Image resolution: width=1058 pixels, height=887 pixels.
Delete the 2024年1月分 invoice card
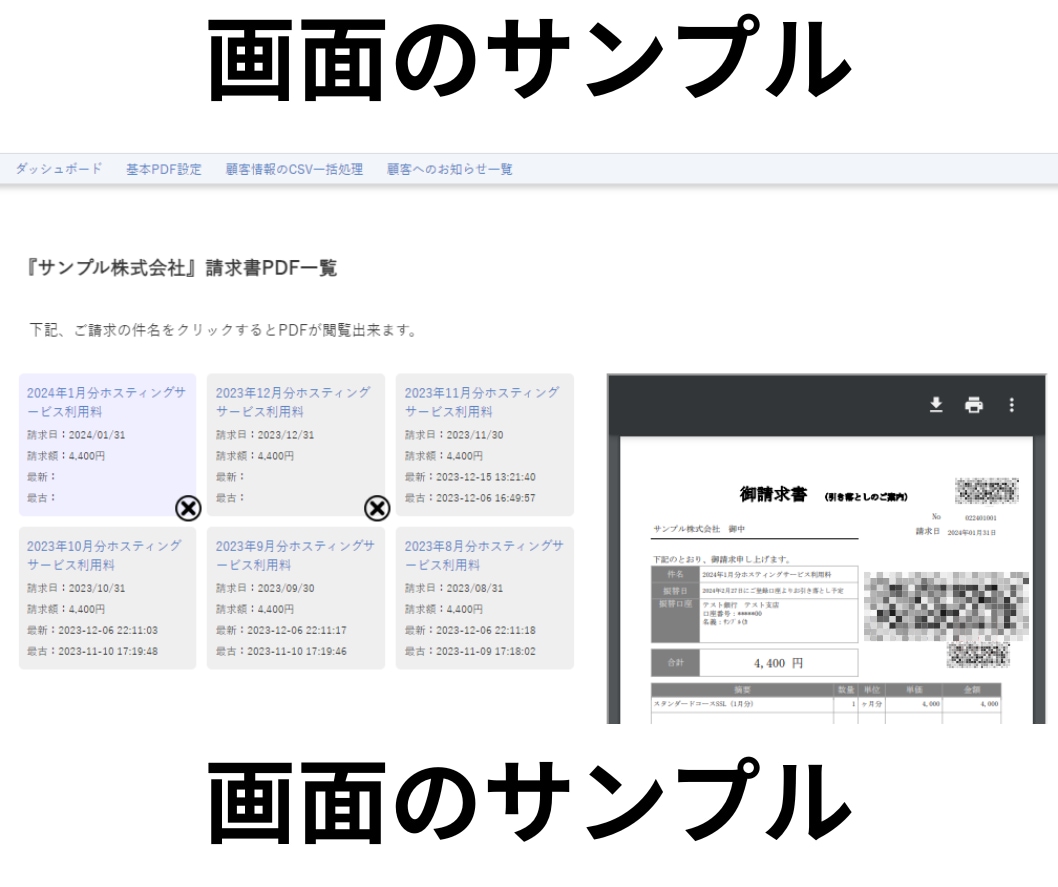[188, 508]
